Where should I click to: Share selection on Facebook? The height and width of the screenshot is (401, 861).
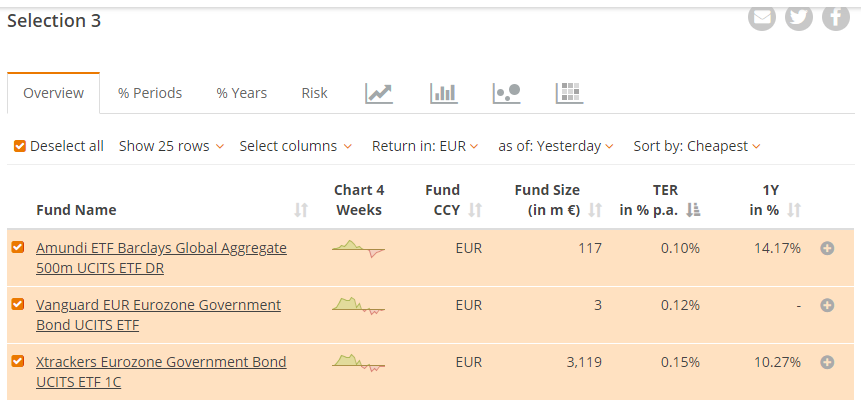835,17
